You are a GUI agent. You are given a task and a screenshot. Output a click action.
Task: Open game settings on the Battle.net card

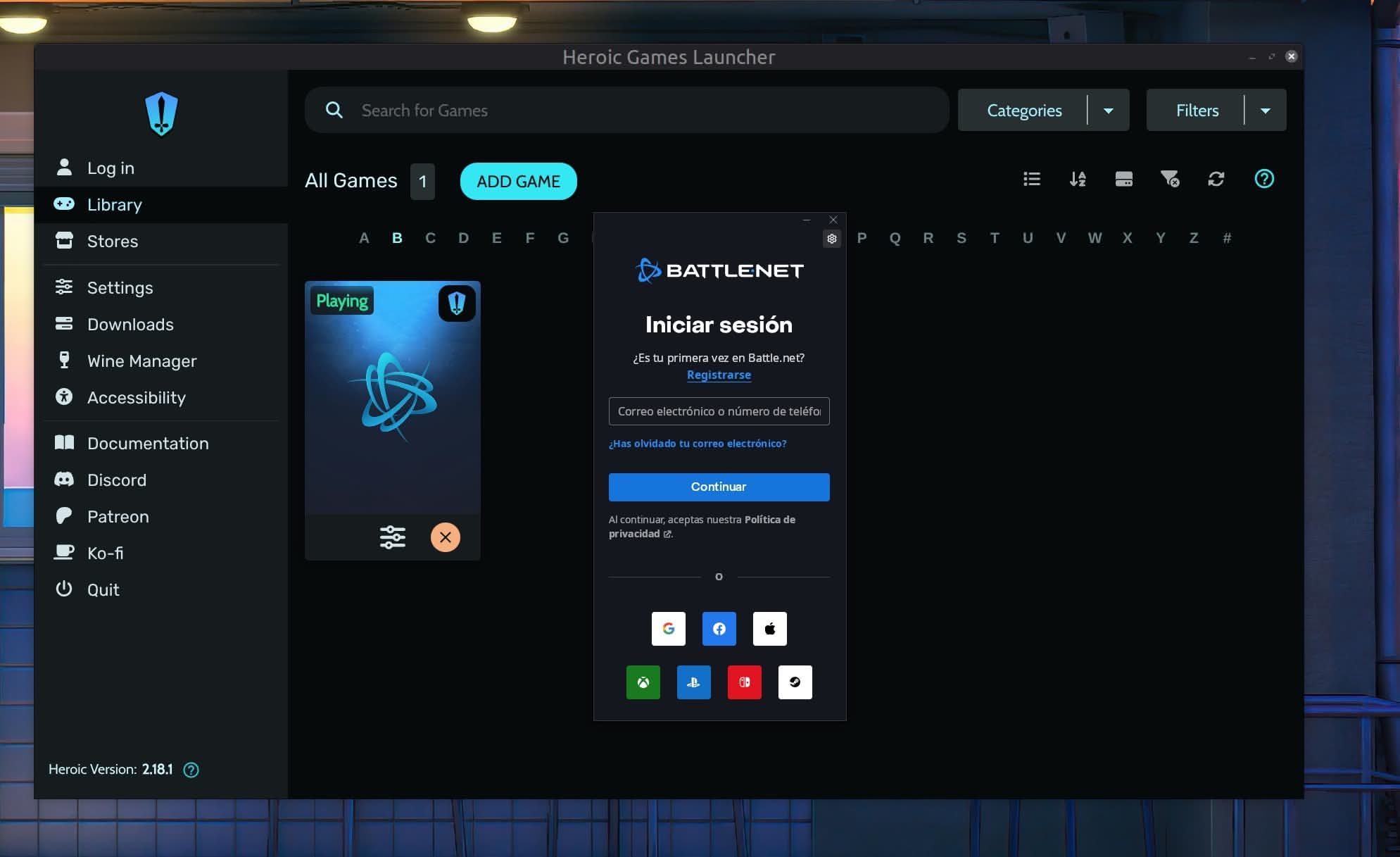[392, 537]
